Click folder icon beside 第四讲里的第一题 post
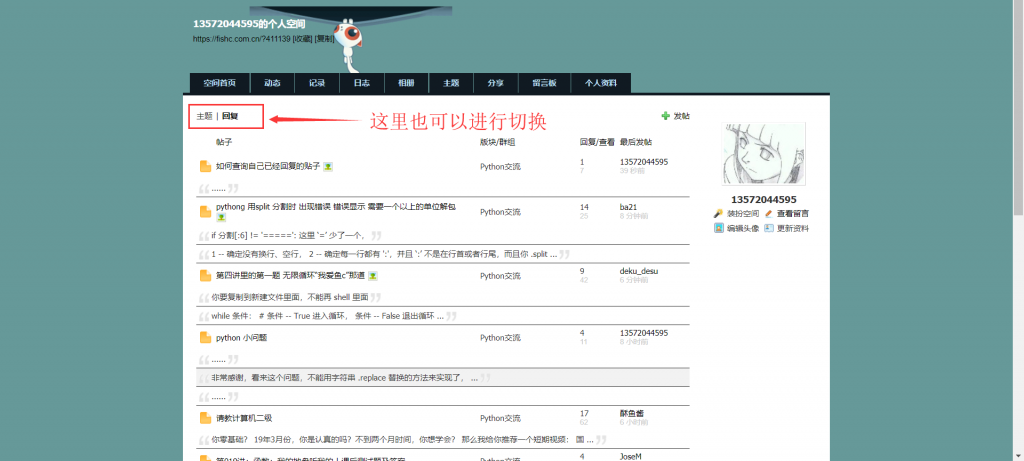 click(205, 276)
